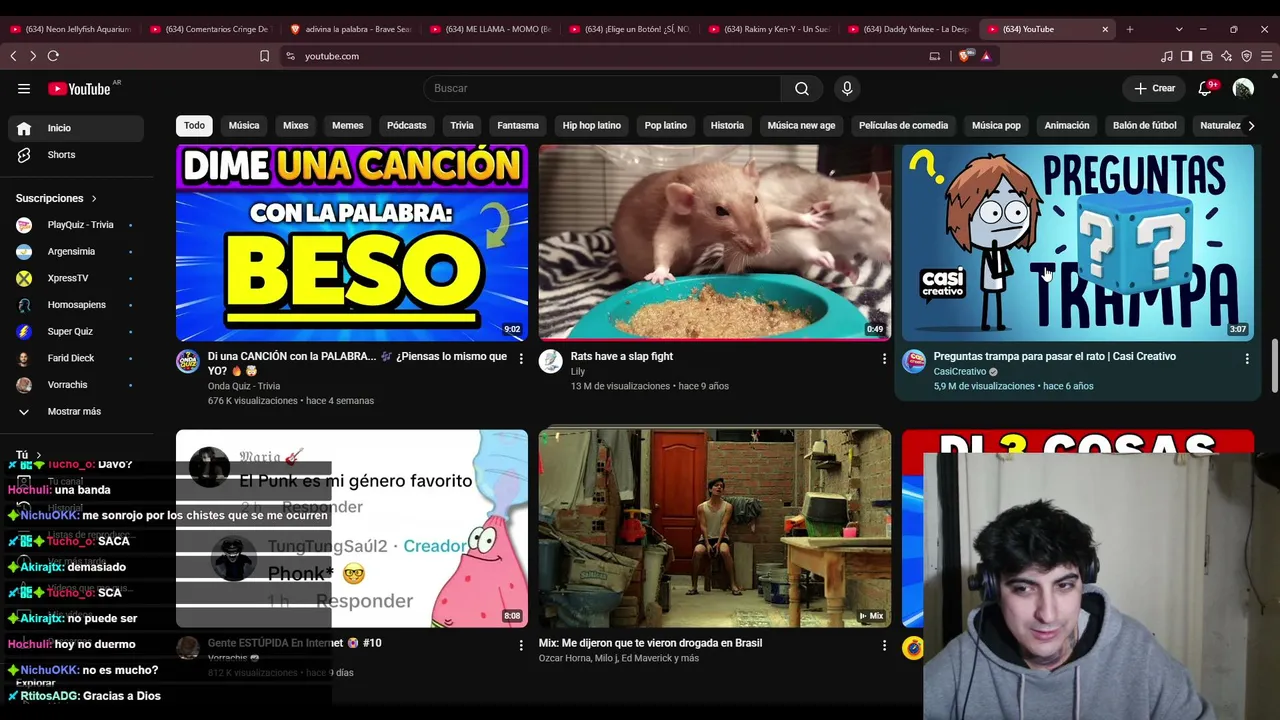The height and width of the screenshot is (720, 1280).
Task: Click the Buscar search field
Action: [x=602, y=88]
